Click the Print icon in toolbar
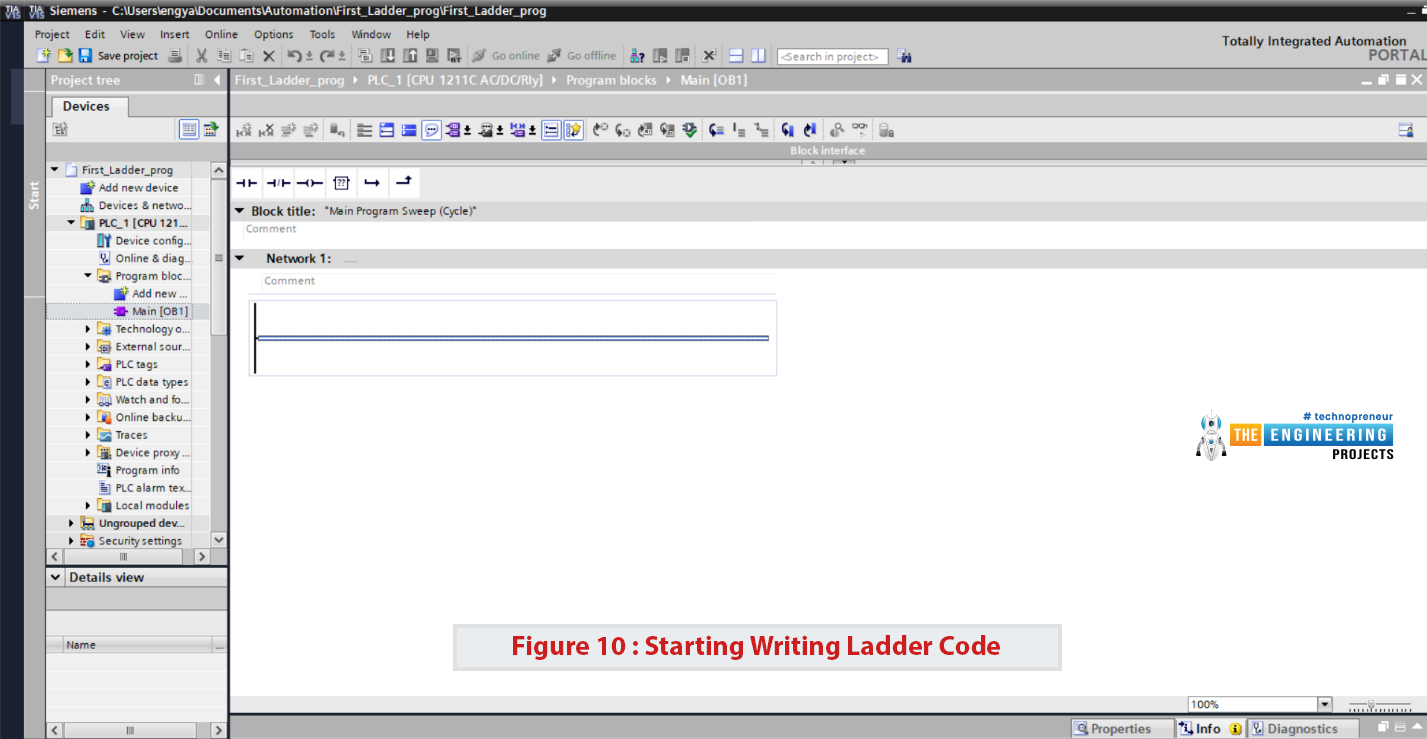The width and height of the screenshot is (1427, 739). [x=176, y=56]
